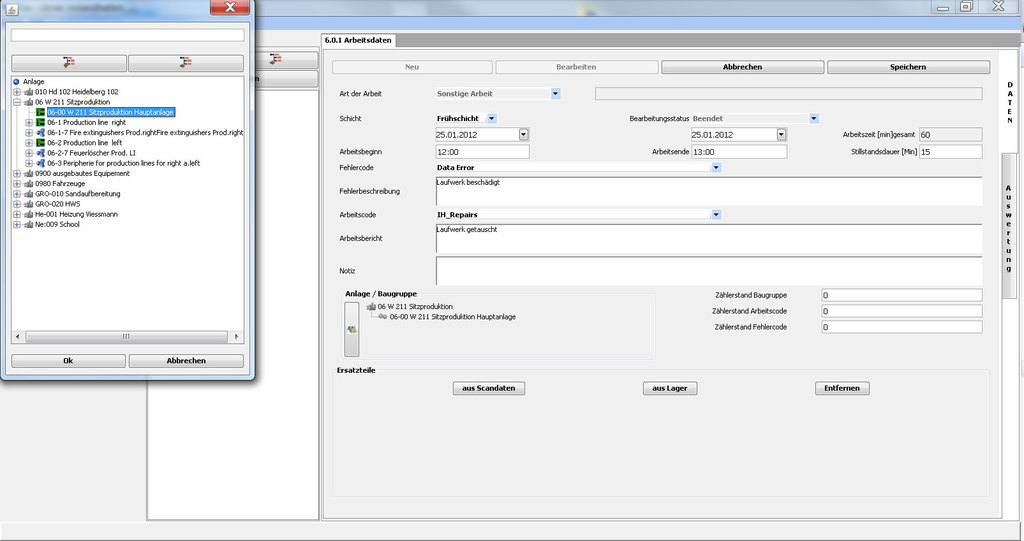Collapse the 06 W 211 Sitzproduktion node
Screen dimensions: 1024x541
tap(17, 102)
